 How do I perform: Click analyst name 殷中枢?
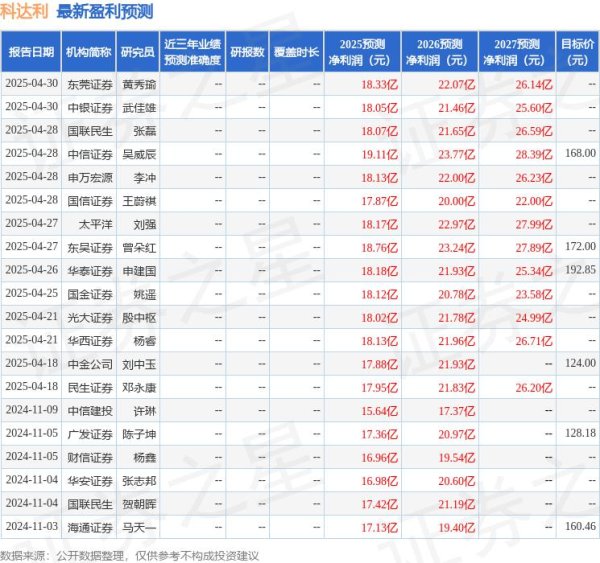point(139,318)
